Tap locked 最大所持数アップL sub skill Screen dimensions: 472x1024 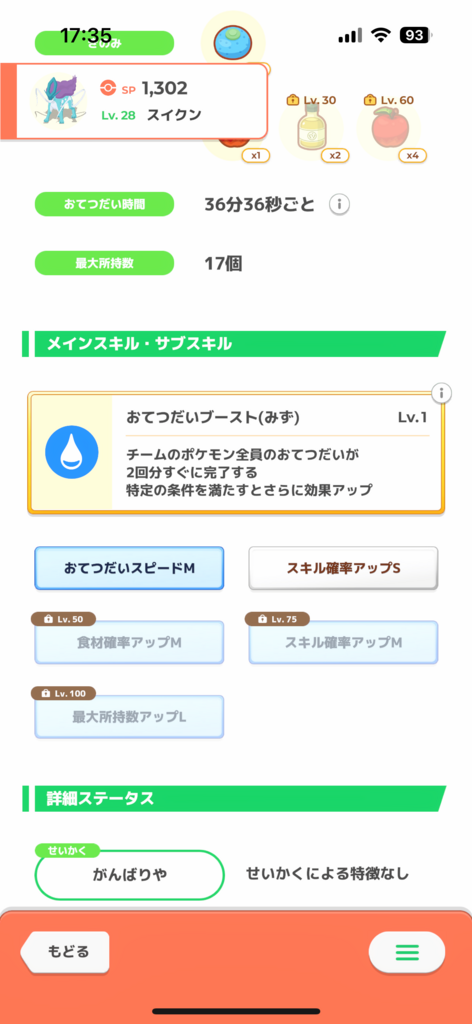tap(129, 716)
